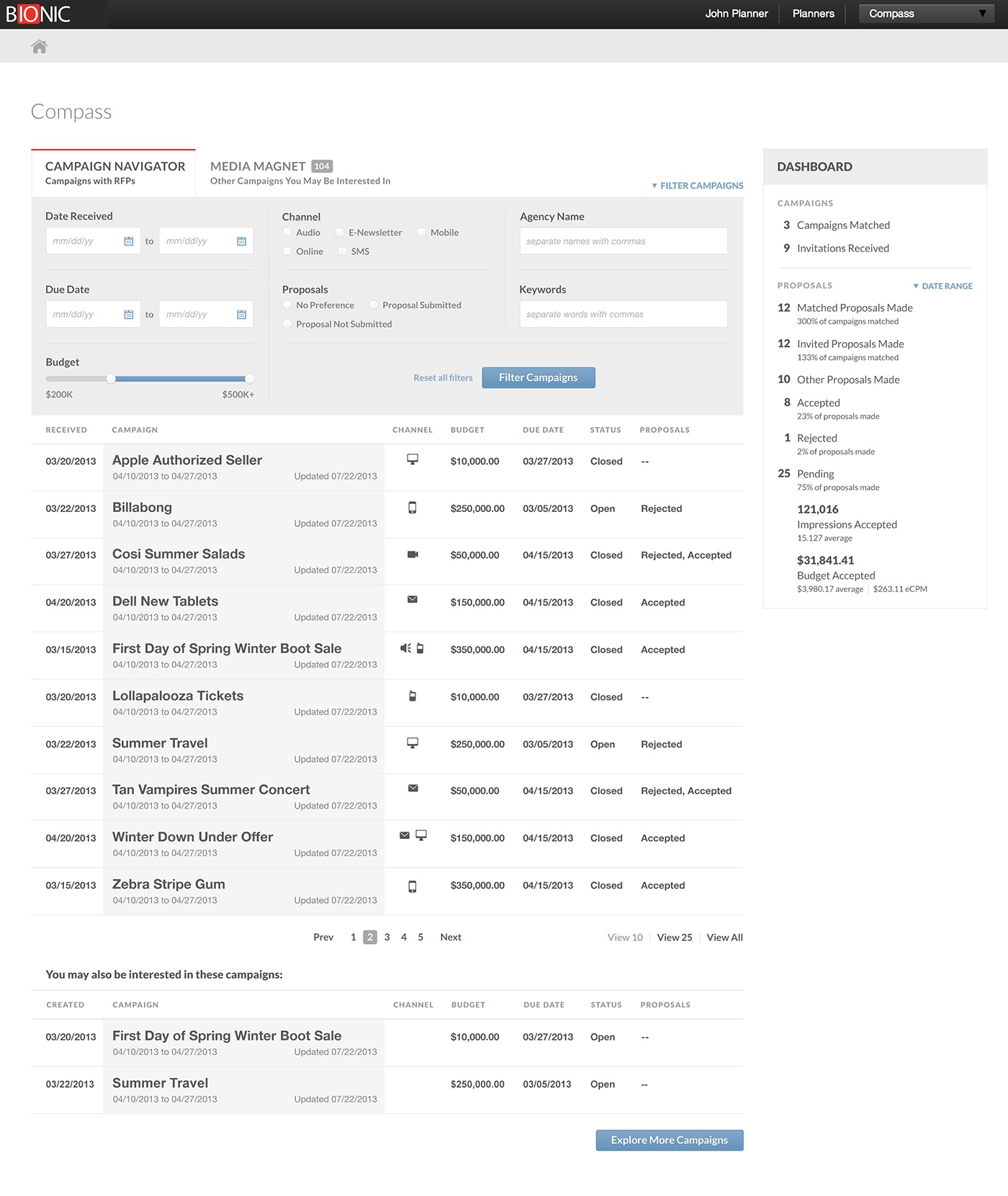This screenshot has height=1196, width=1008.
Task: Collapse the Filter Campaigns panel toggle
Action: point(698,186)
